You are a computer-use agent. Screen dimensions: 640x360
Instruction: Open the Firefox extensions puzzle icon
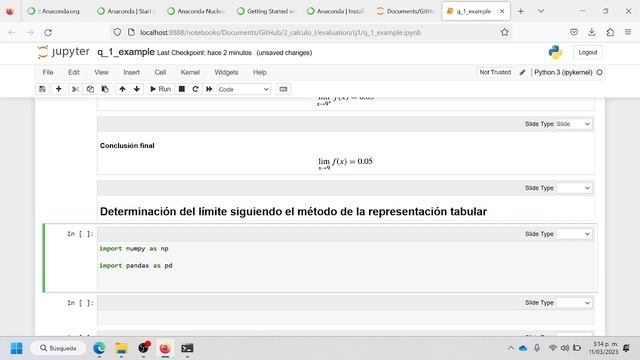coord(610,32)
